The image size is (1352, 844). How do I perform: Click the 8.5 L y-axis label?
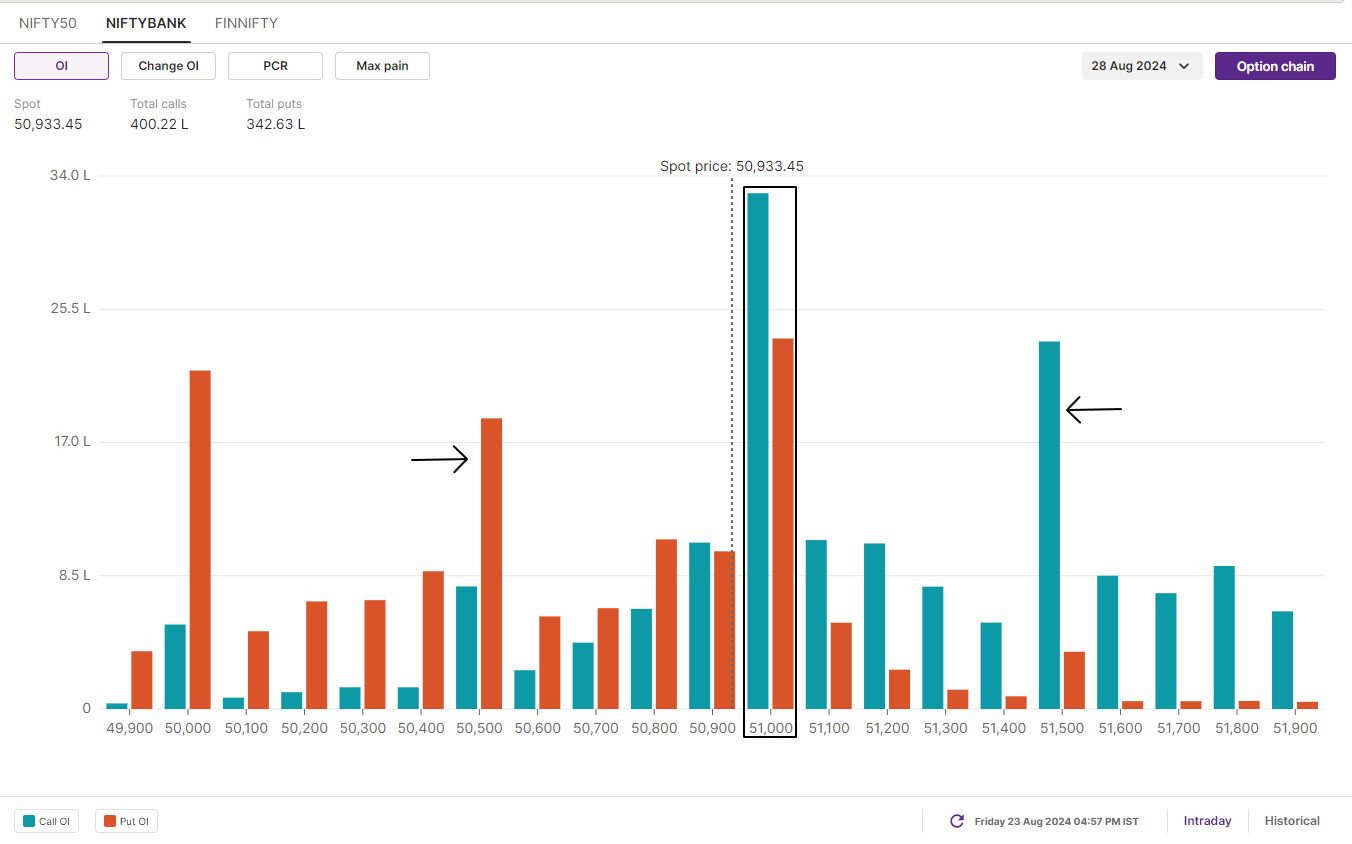click(75, 575)
